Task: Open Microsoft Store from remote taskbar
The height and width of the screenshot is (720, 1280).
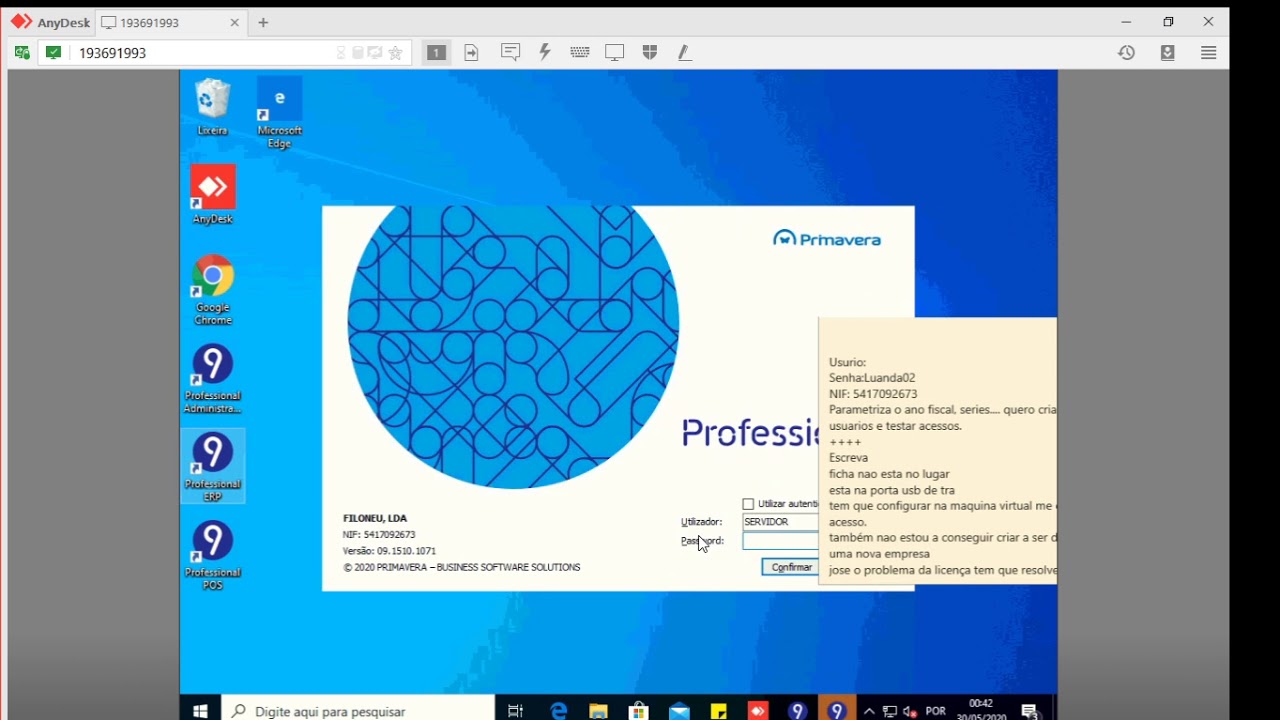Action: (x=638, y=711)
